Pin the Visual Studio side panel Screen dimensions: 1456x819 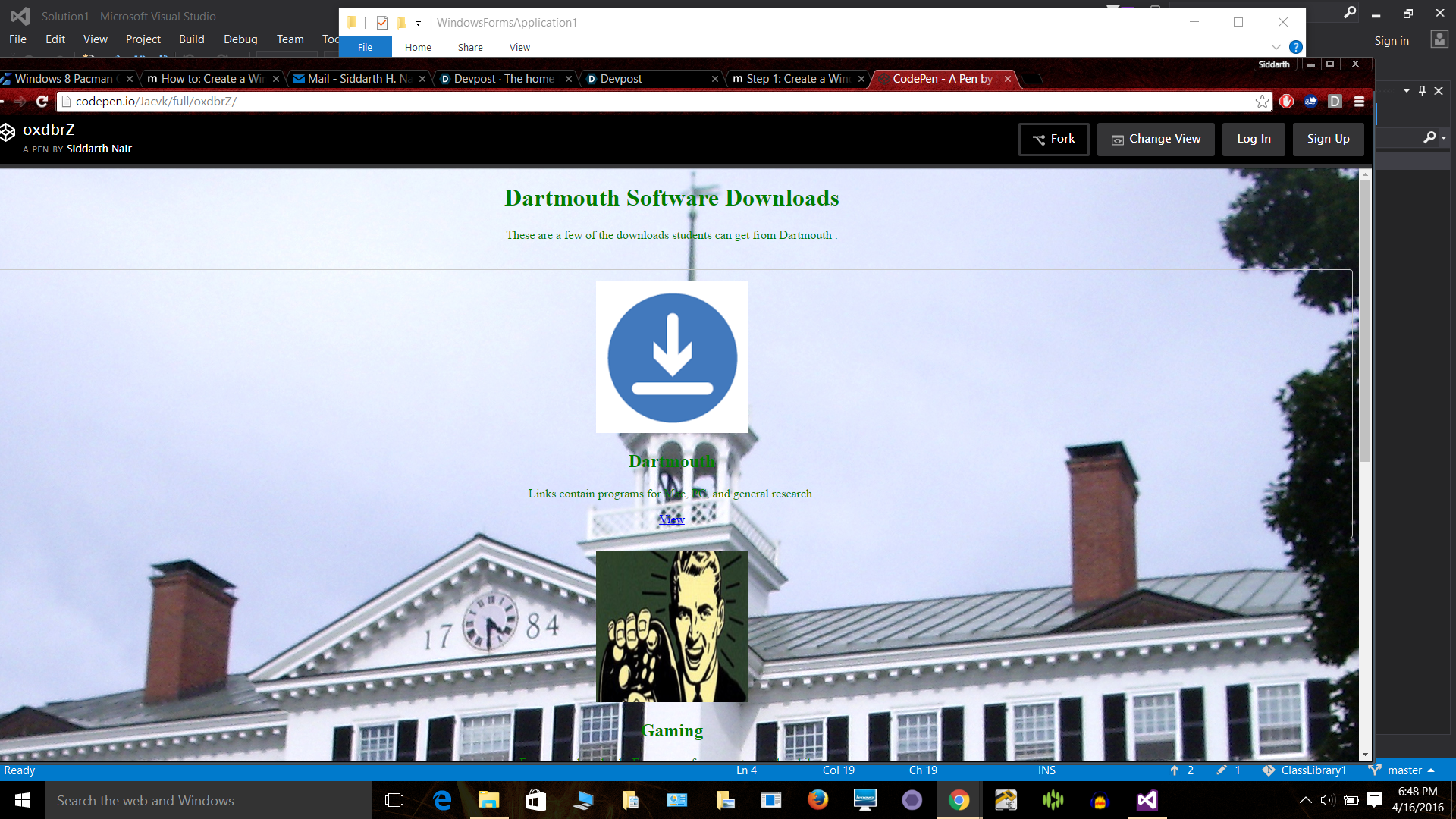point(1422,91)
